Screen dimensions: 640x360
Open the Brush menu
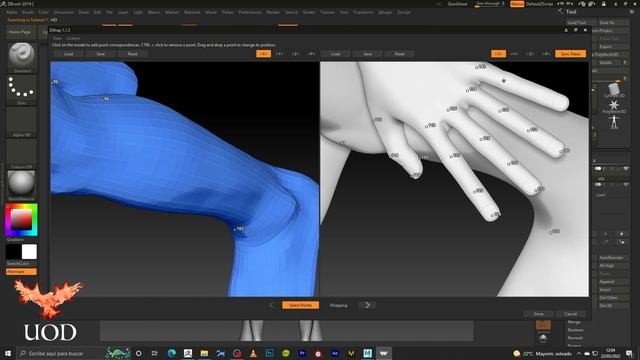(x=28, y=12)
